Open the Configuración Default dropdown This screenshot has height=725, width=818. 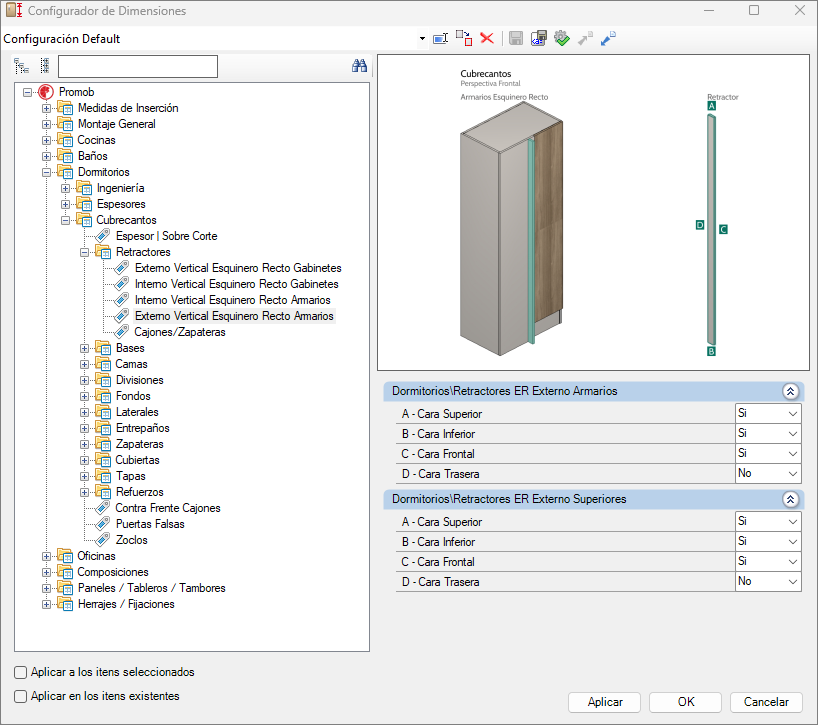pyautogui.click(x=422, y=38)
